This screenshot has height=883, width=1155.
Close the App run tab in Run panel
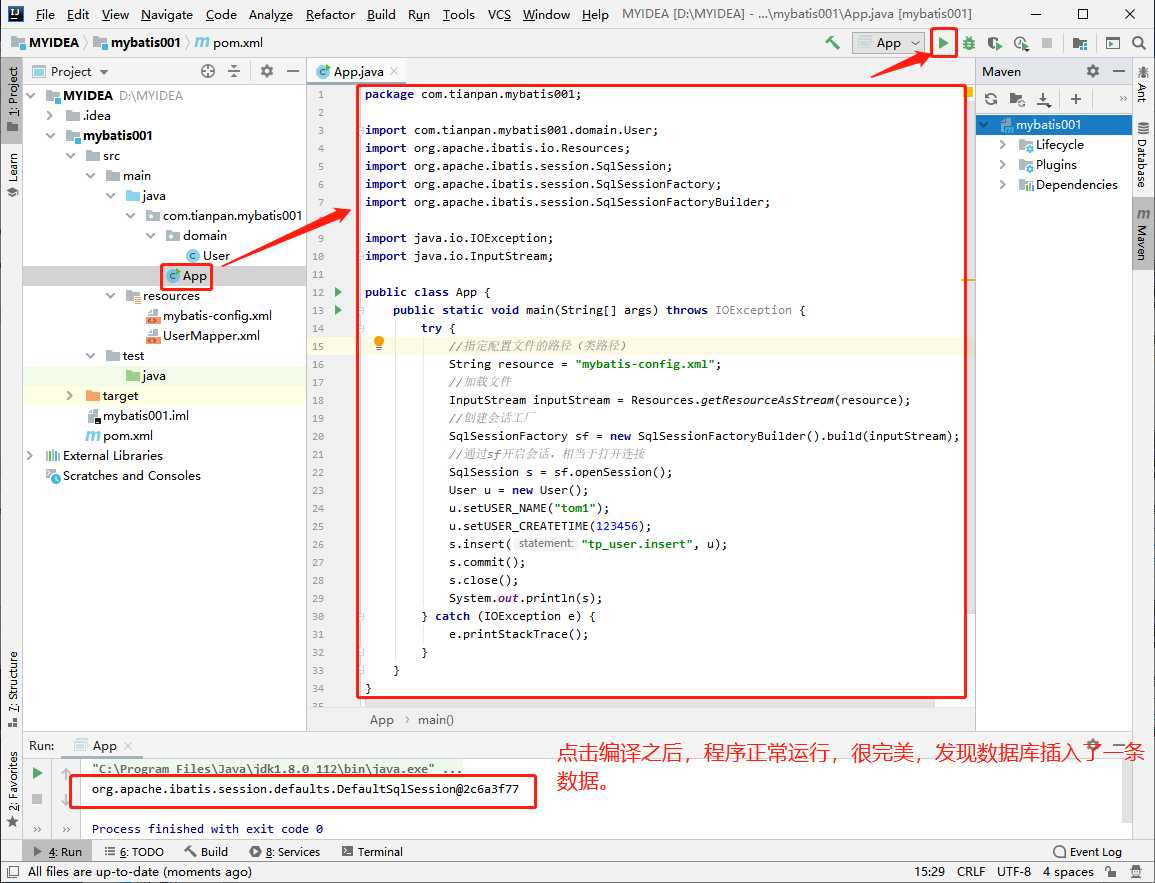coord(128,746)
